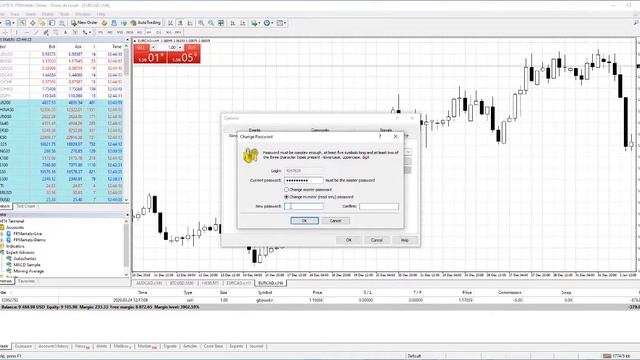
Task: Open the indicators list icon
Action: click(x=254, y=23)
